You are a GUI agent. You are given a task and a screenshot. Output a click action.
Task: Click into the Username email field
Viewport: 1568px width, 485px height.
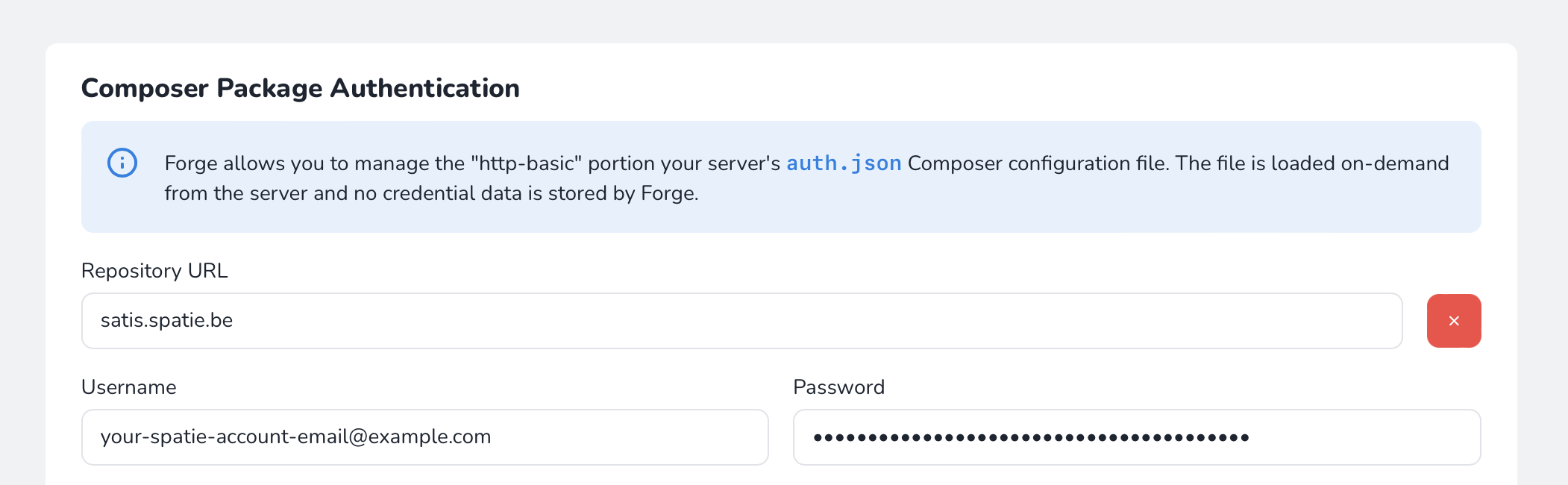[424, 437]
